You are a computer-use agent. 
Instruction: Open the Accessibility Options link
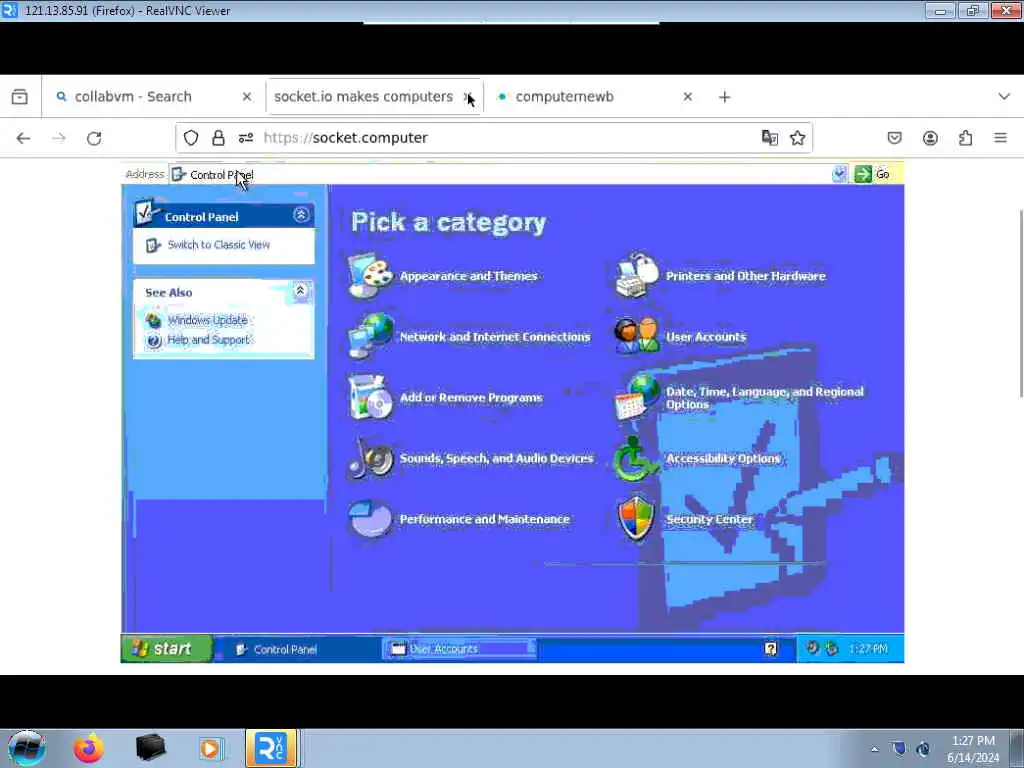click(723, 458)
